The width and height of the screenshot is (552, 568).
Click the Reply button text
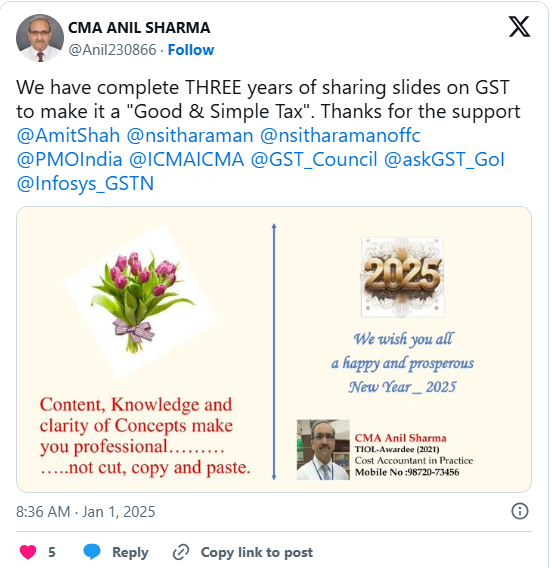click(130, 552)
